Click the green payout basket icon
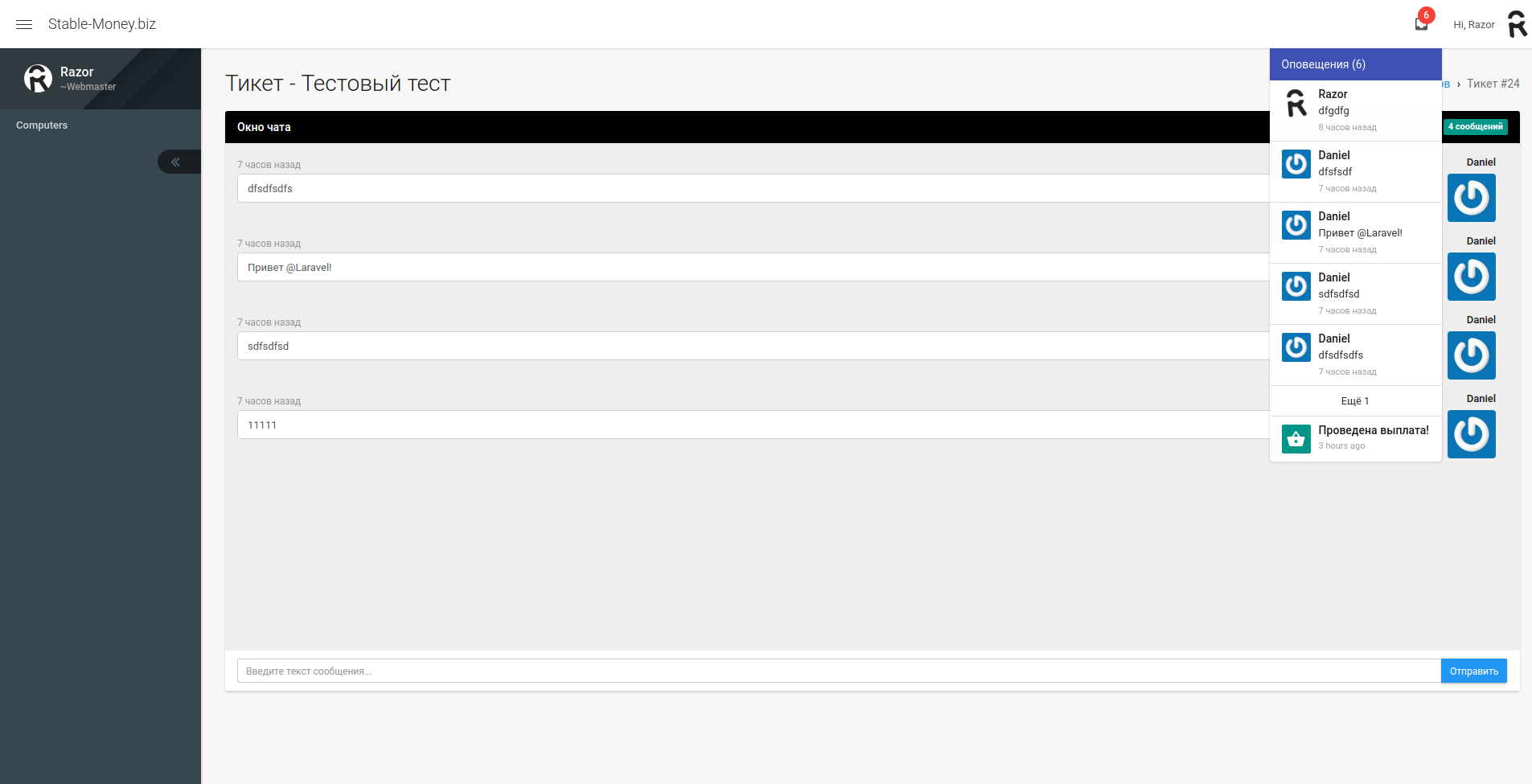Screen dimensions: 1532x784 [x=1296, y=439]
